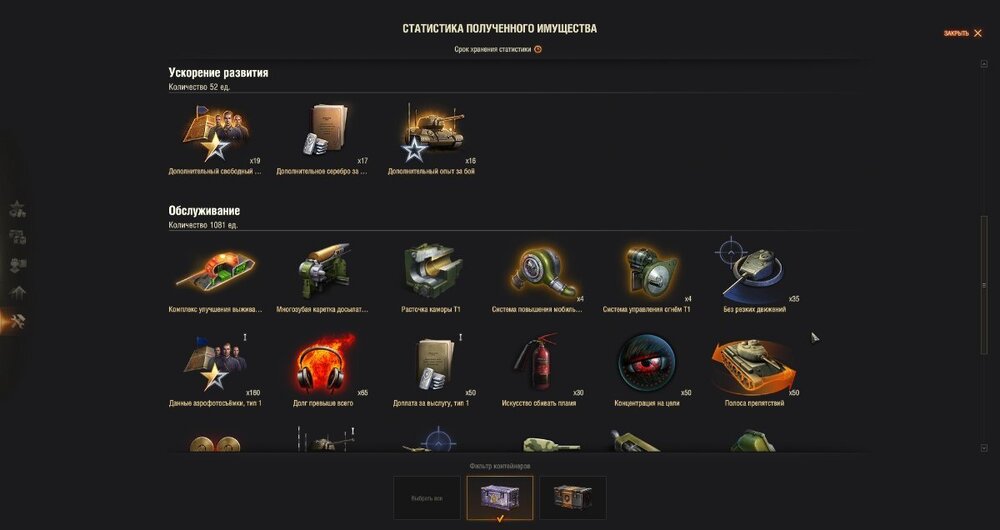
Task: Open the maintenance wrench-and-hammer sidebar section
Action: [17, 321]
